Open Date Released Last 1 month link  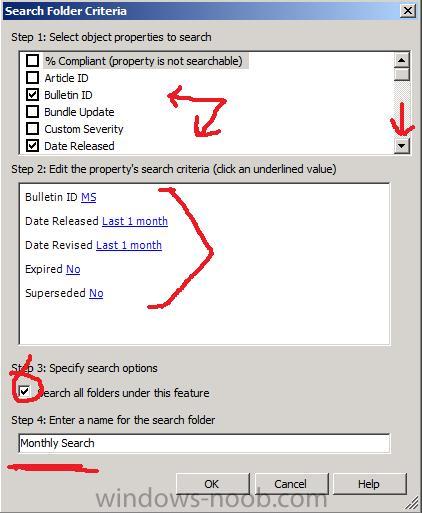[x=135, y=221]
